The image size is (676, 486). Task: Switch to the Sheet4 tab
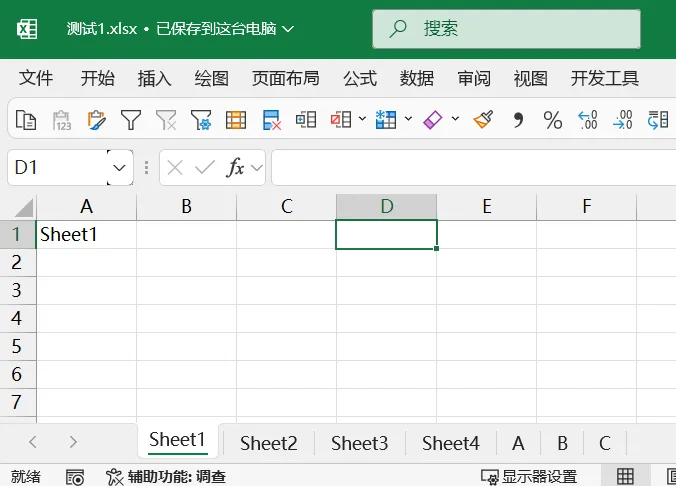451,443
